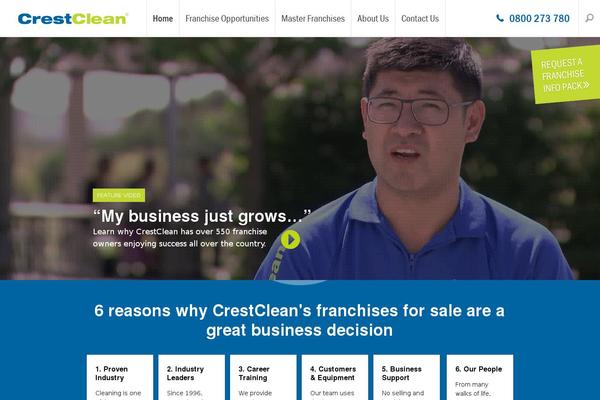Select the Business Support card
The height and width of the screenshot is (400, 600).
tap(407, 377)
